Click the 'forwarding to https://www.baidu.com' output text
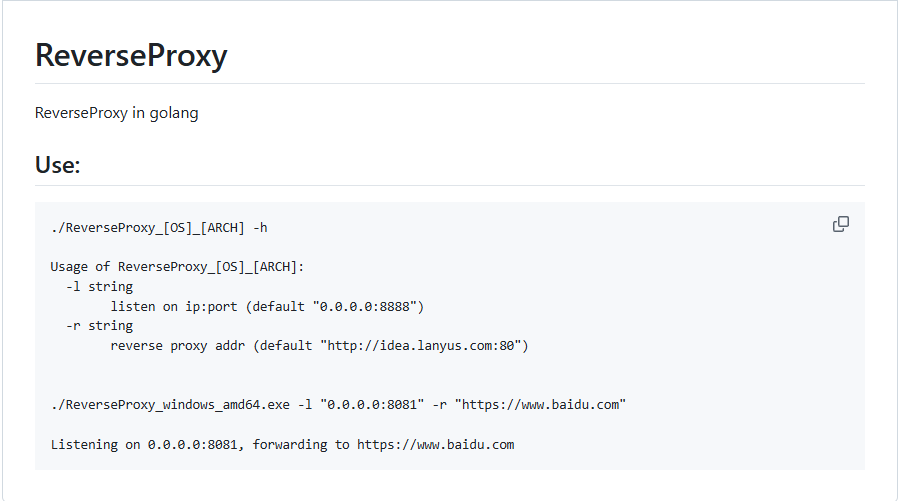This screenshot has height=501, width=898. click(x=383, y=444)
